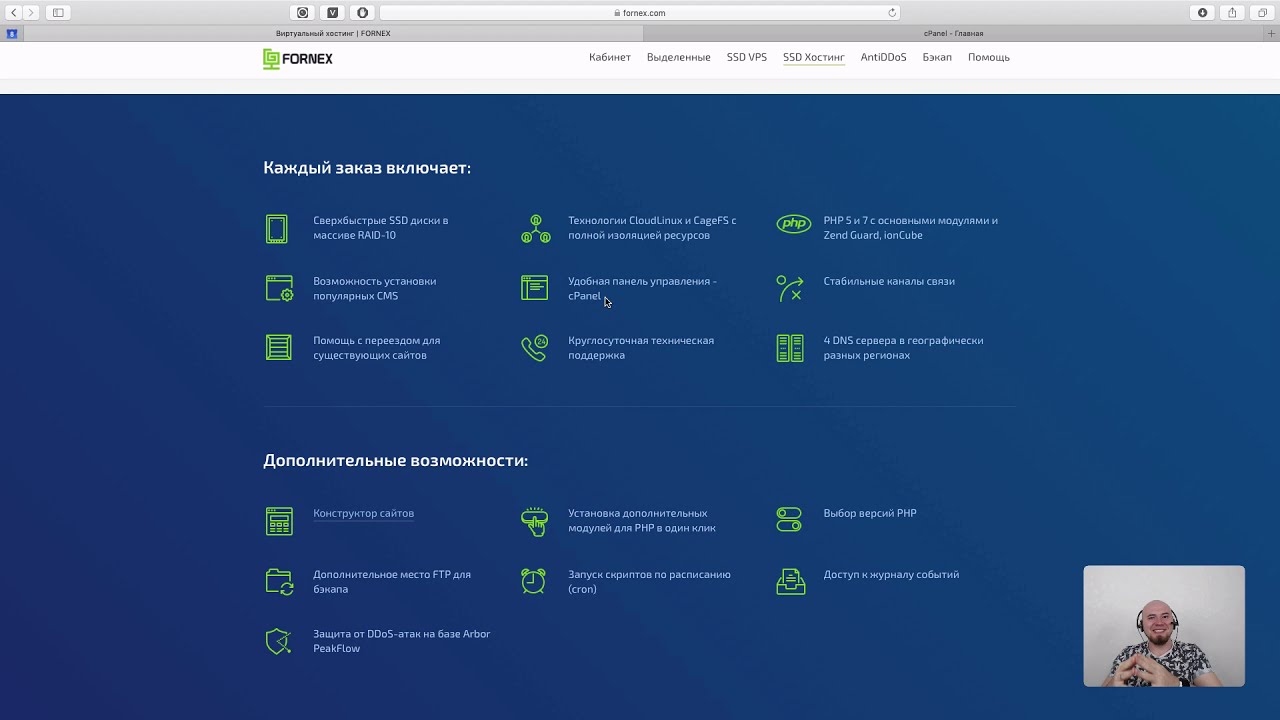Click the CMS installation gear window icon
1280x720 pixels.
point(280,288)
